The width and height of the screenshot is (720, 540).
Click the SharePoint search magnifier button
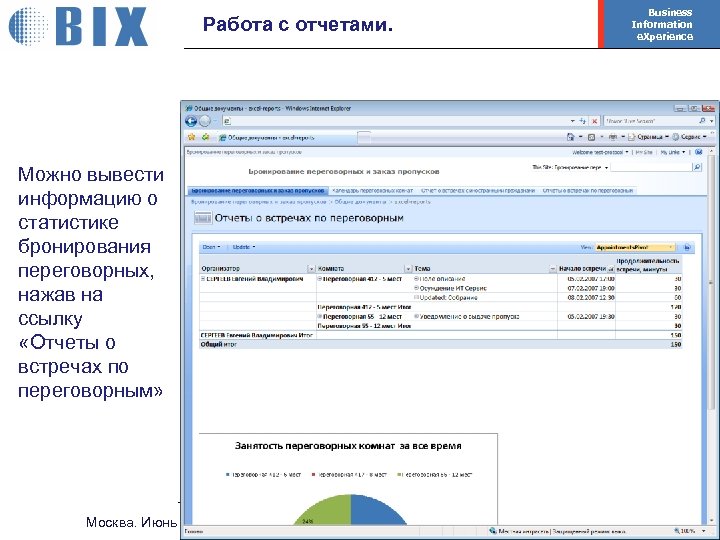point(697,168)
